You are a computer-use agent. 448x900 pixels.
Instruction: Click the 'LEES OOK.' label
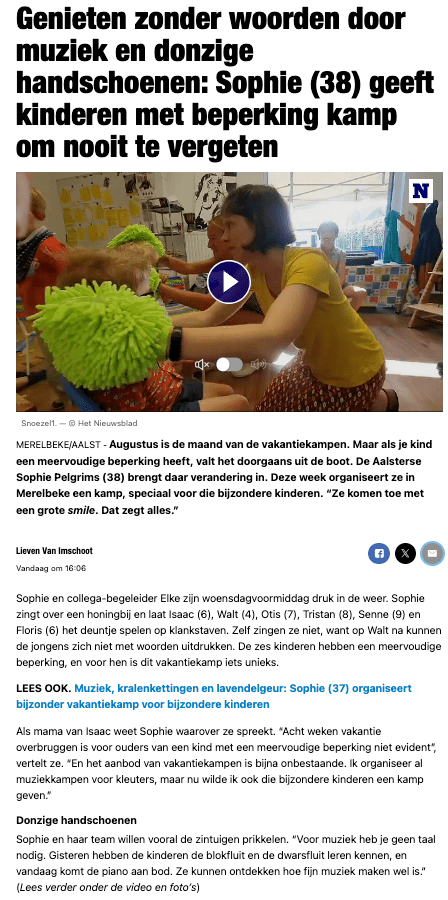[x=44, y=688]
